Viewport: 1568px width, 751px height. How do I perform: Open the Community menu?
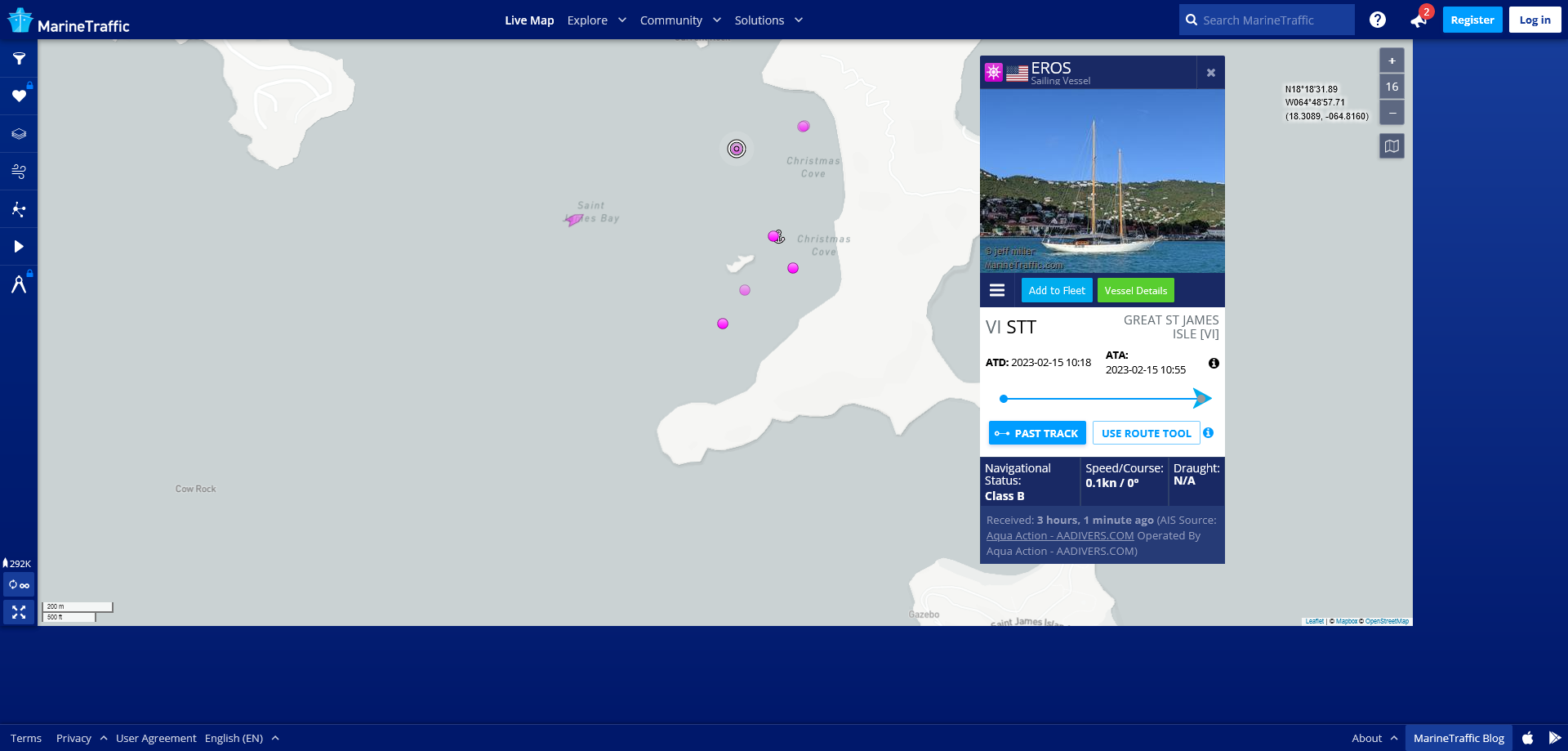[671, 20]
